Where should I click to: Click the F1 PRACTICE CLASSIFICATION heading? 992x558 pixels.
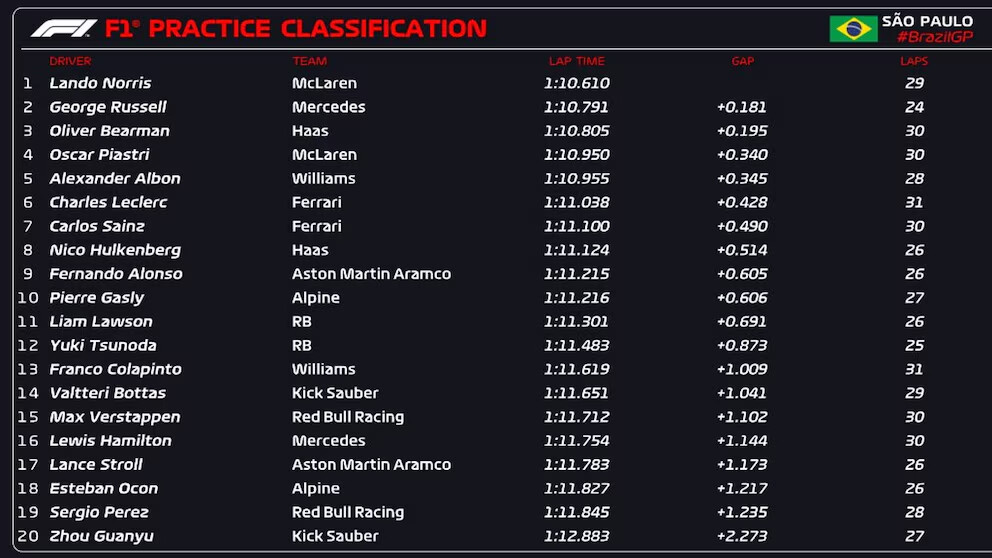(295, 28)
